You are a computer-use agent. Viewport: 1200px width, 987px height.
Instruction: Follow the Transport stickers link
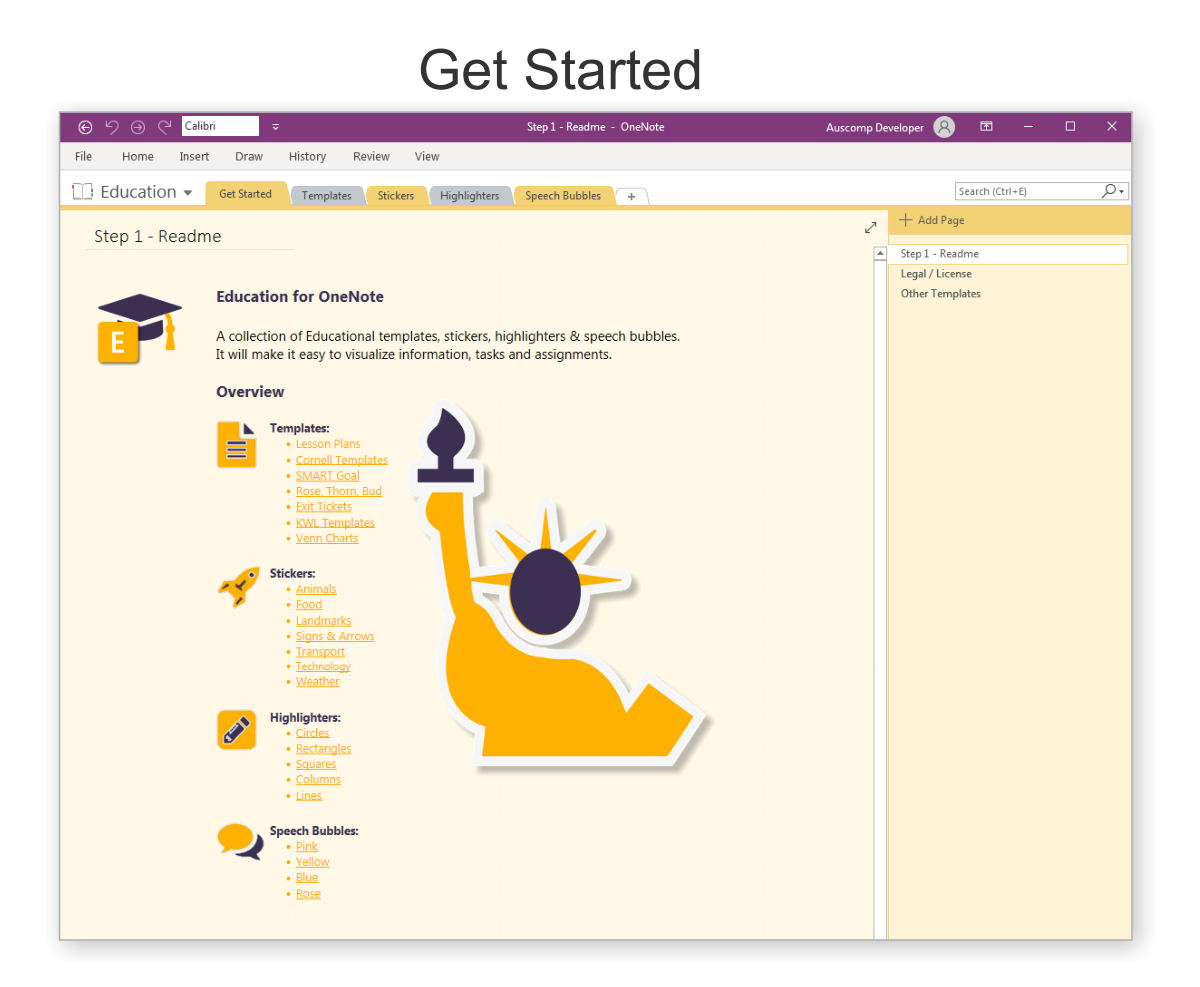point(320,652)
